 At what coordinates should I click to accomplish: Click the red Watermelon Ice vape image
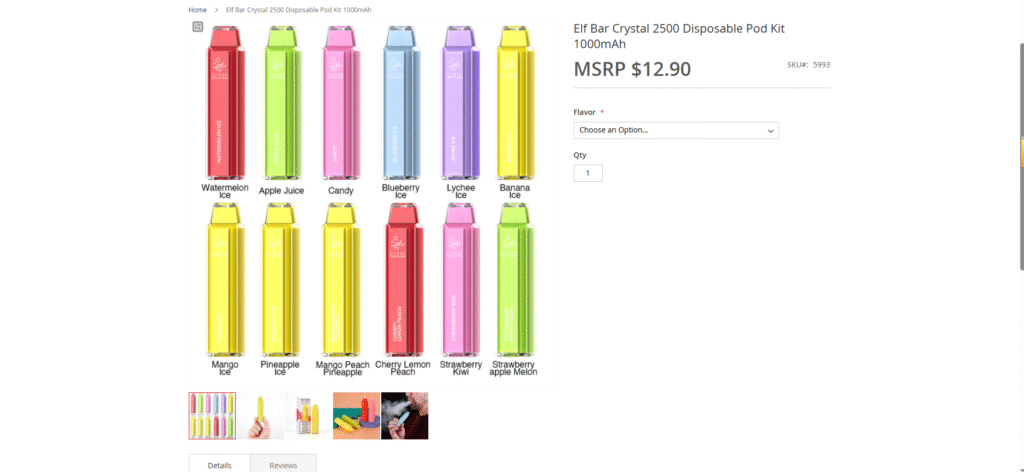[225, 103]
